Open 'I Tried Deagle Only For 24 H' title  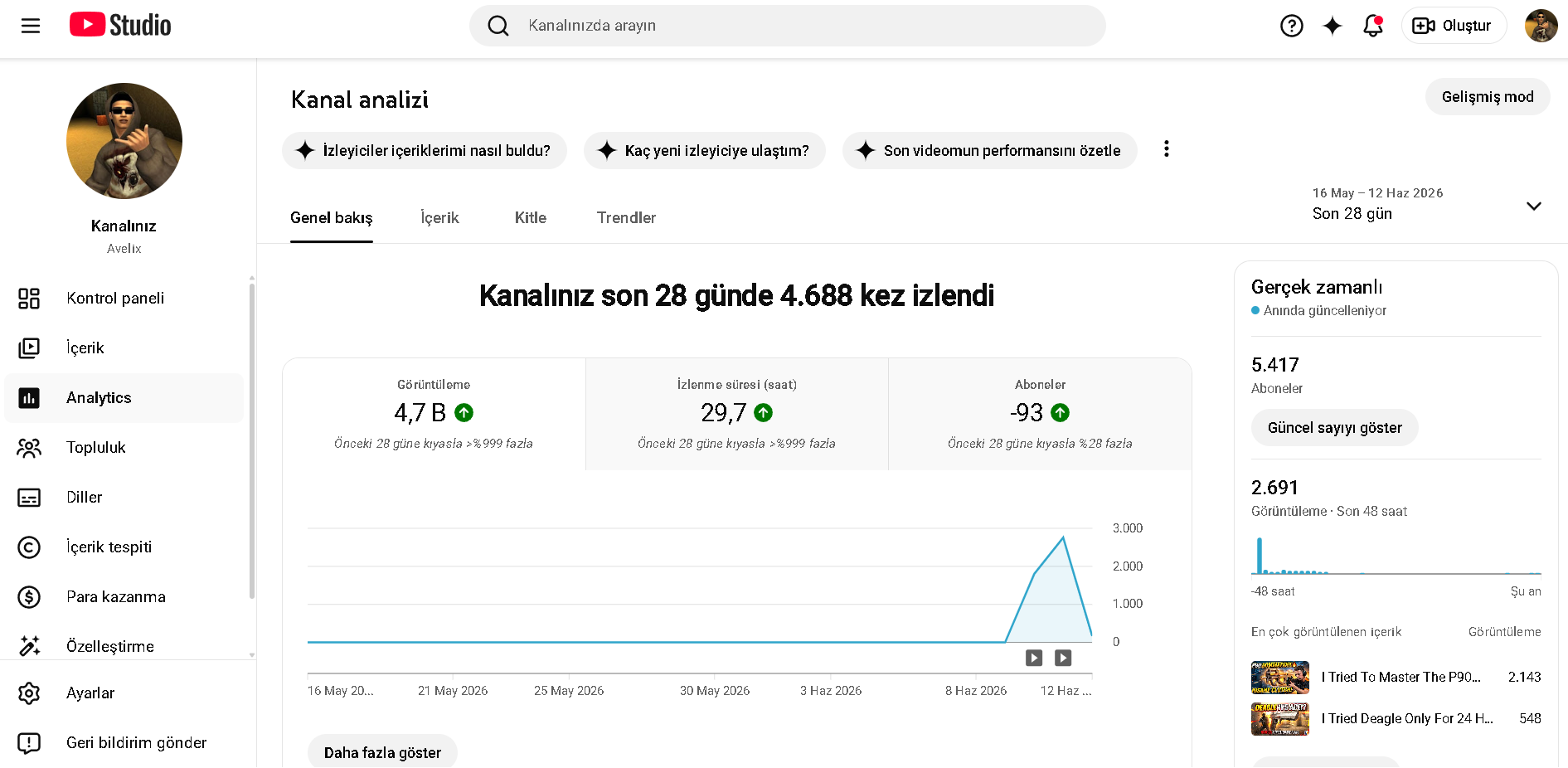[x=1407, y=719]
